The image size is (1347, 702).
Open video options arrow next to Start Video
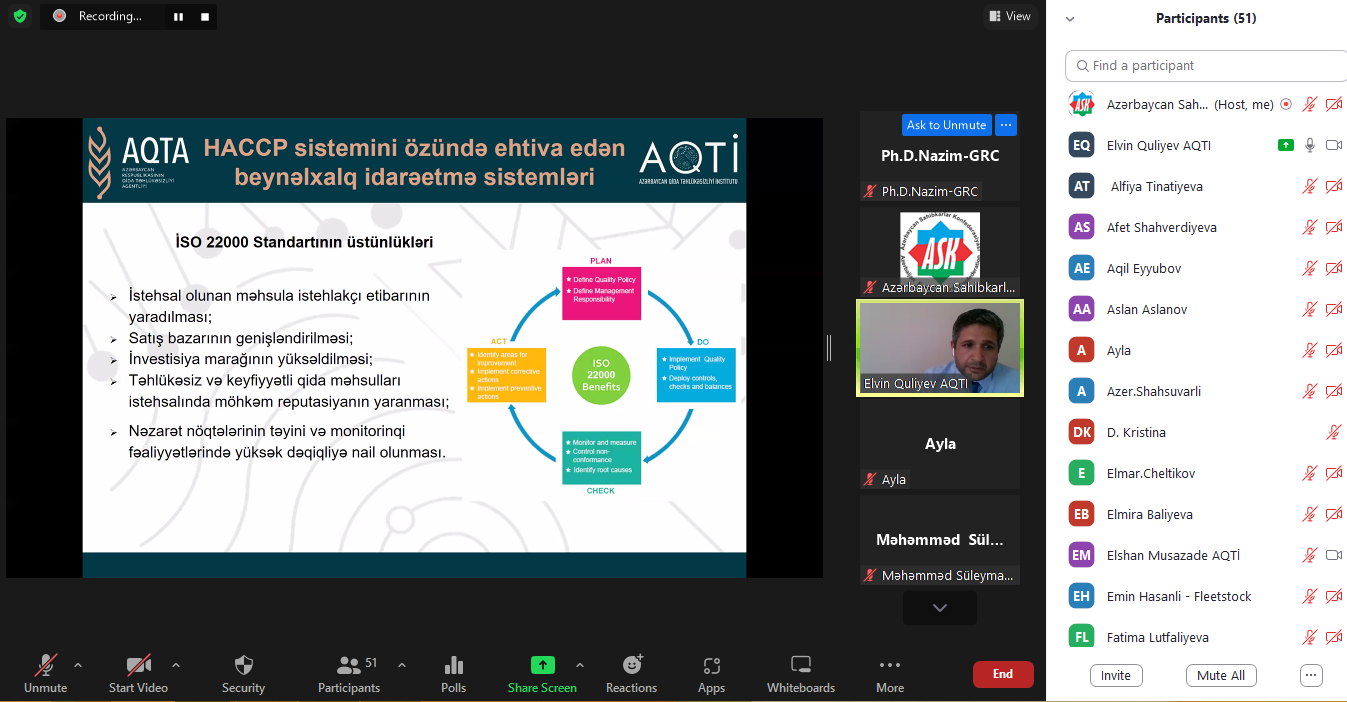click(x=176, y=665)
